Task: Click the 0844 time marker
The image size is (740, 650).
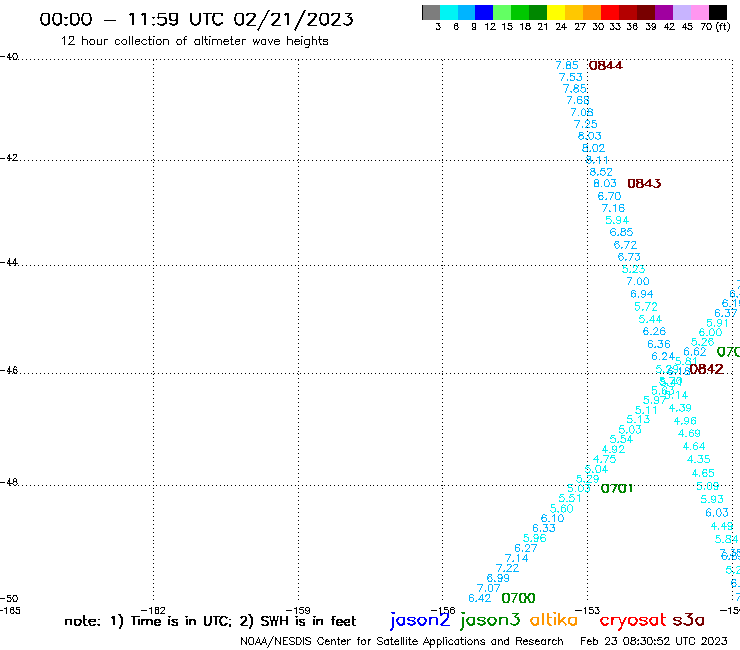Action: [x=605, y=66]
